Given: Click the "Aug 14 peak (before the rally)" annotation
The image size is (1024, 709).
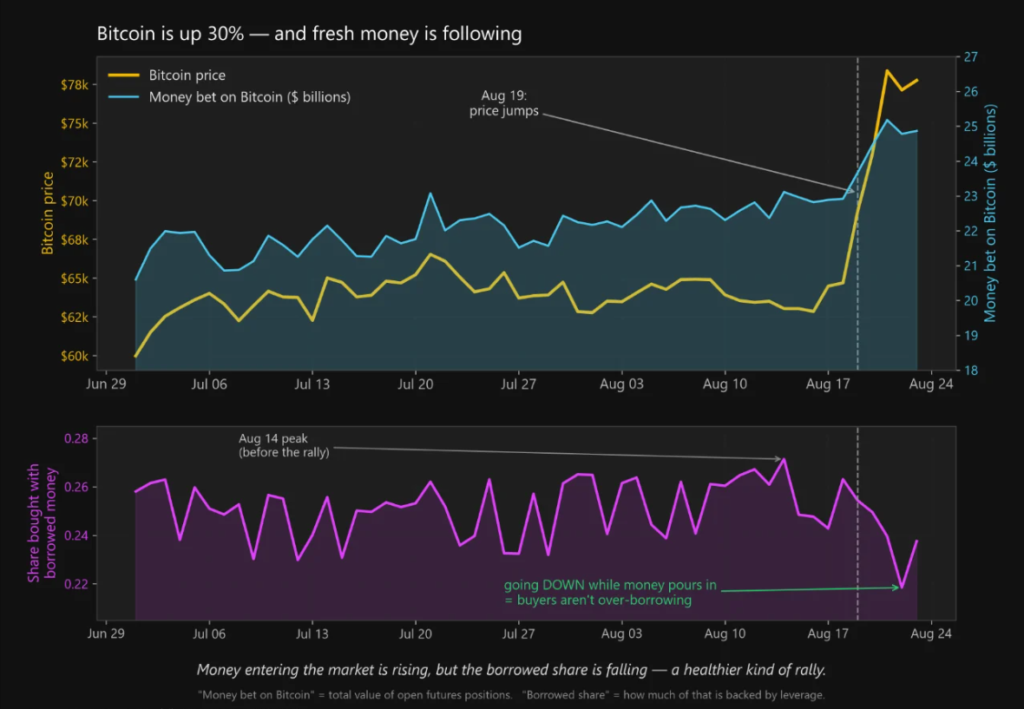Looking at the screenshot, I should pyautogui.click(x=283, y=445).
